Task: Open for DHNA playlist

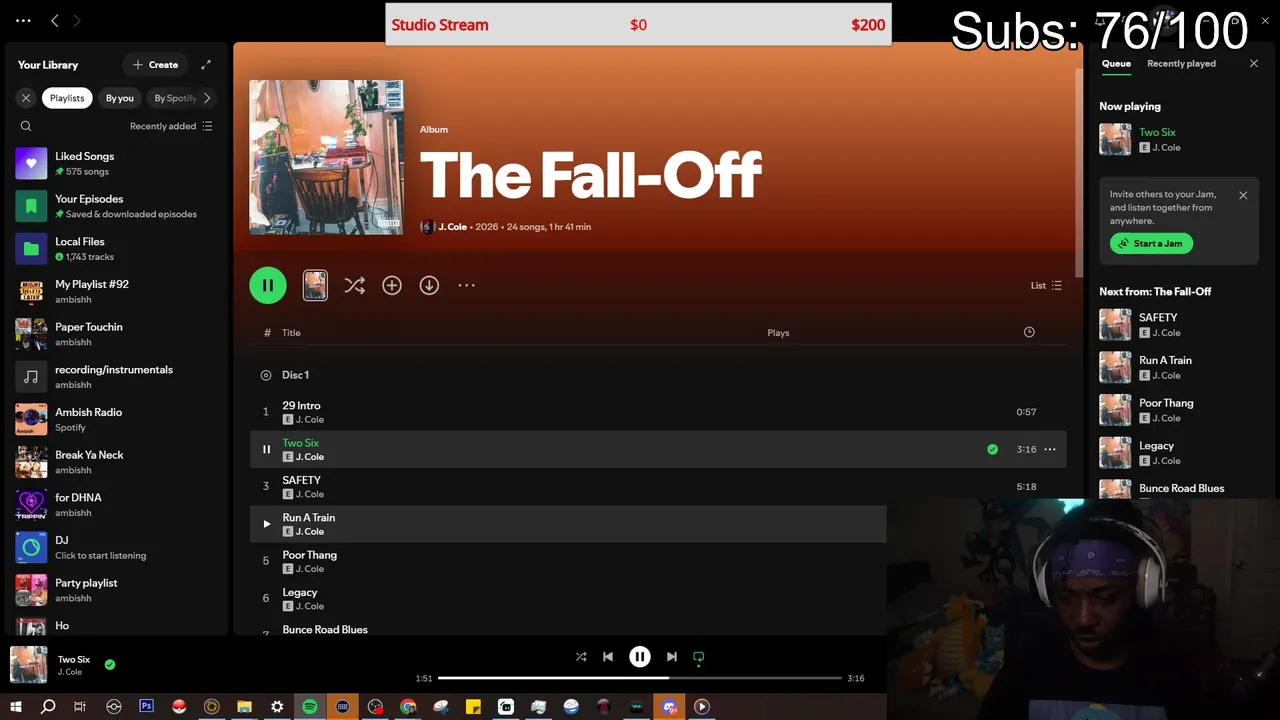Action: click(115, 505)
